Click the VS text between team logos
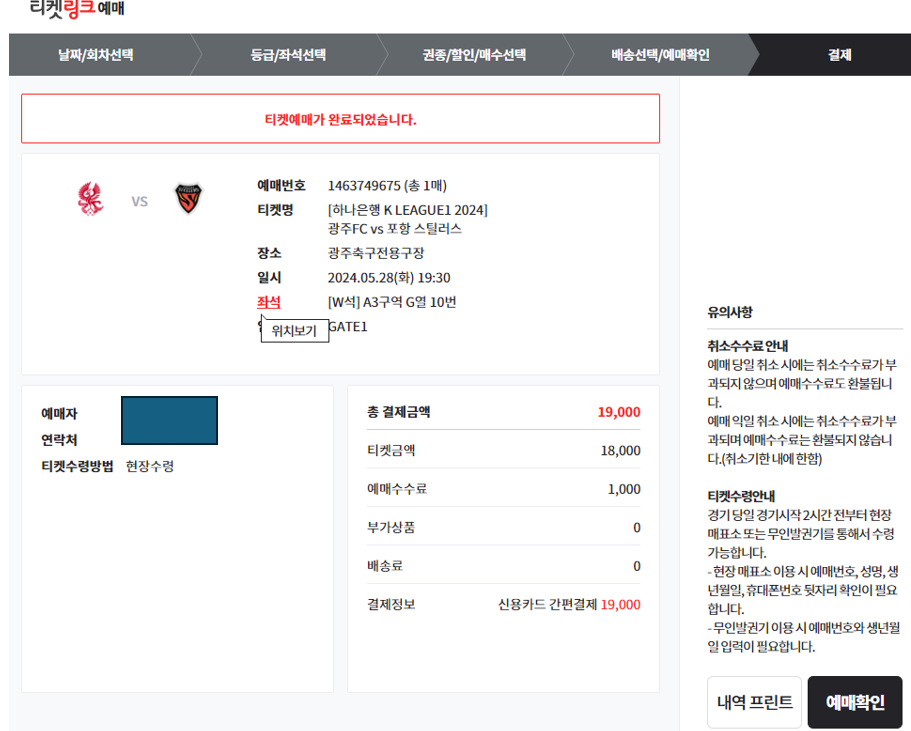Image resolution: width=911 pixels, height=731 pixels. click(139, 202)
